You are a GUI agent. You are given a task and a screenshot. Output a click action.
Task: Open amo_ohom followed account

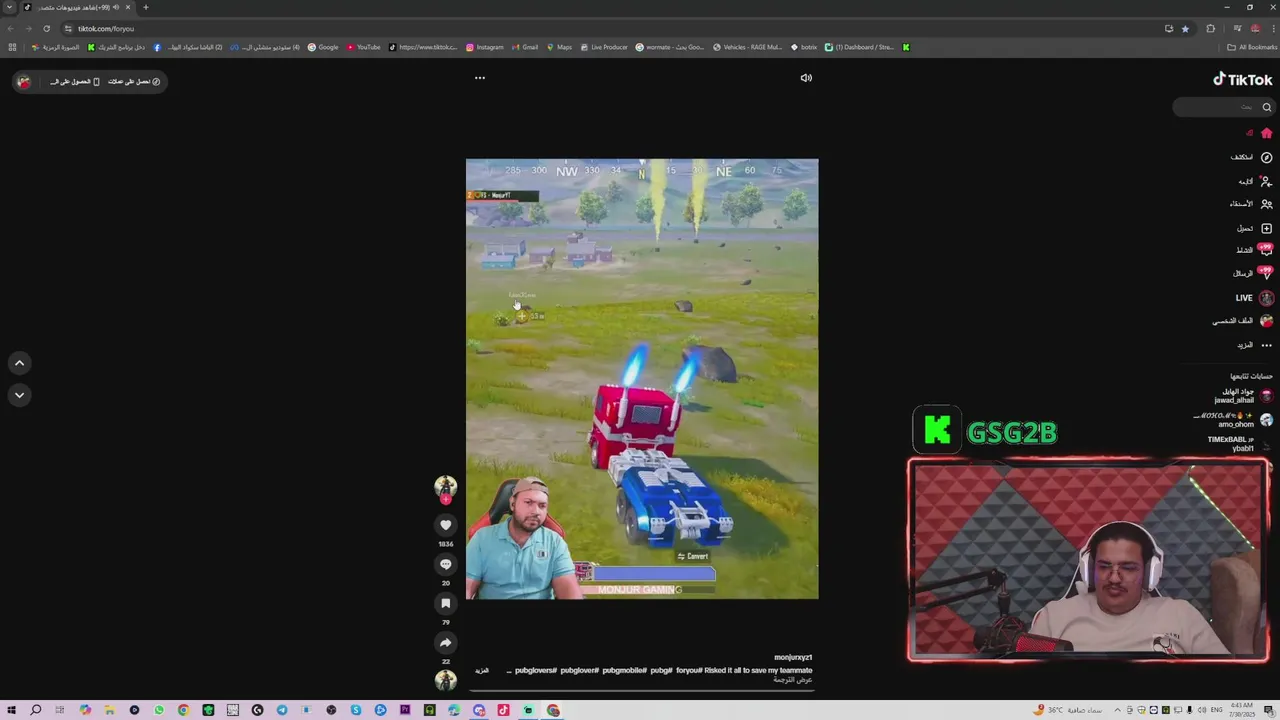coord(1233,420)
